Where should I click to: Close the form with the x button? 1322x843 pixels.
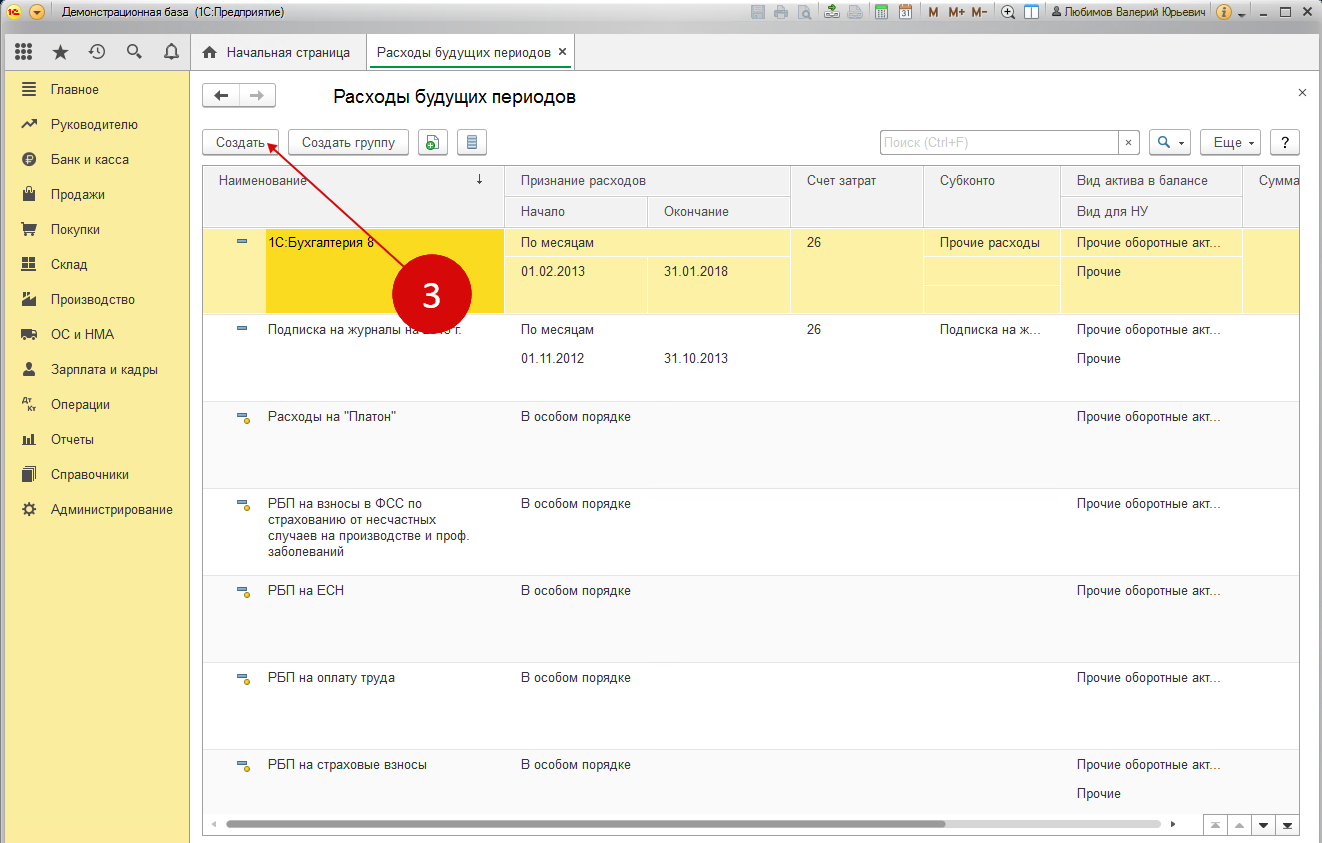(1302, 92)
